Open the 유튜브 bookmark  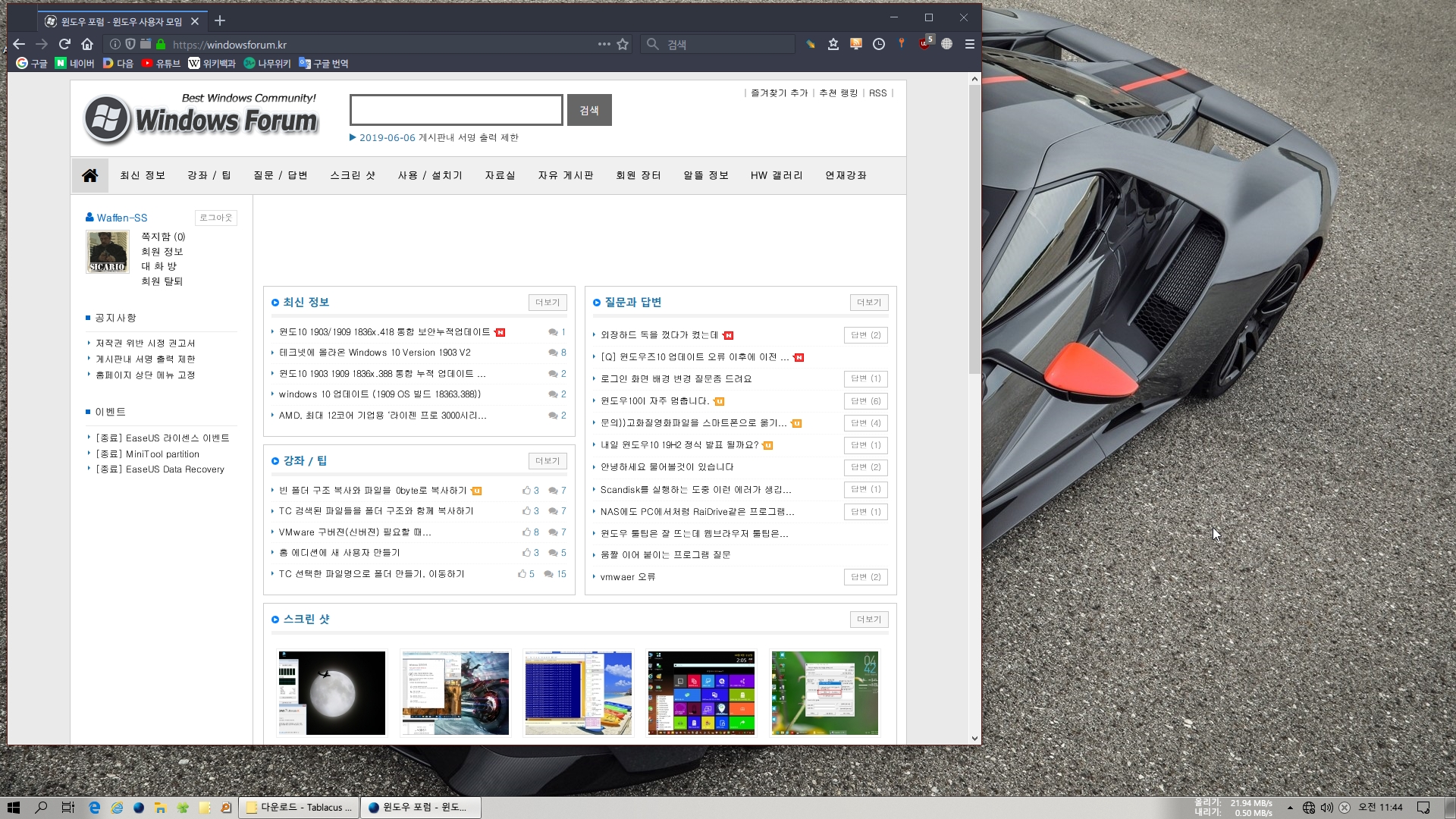tap(161, 64)
